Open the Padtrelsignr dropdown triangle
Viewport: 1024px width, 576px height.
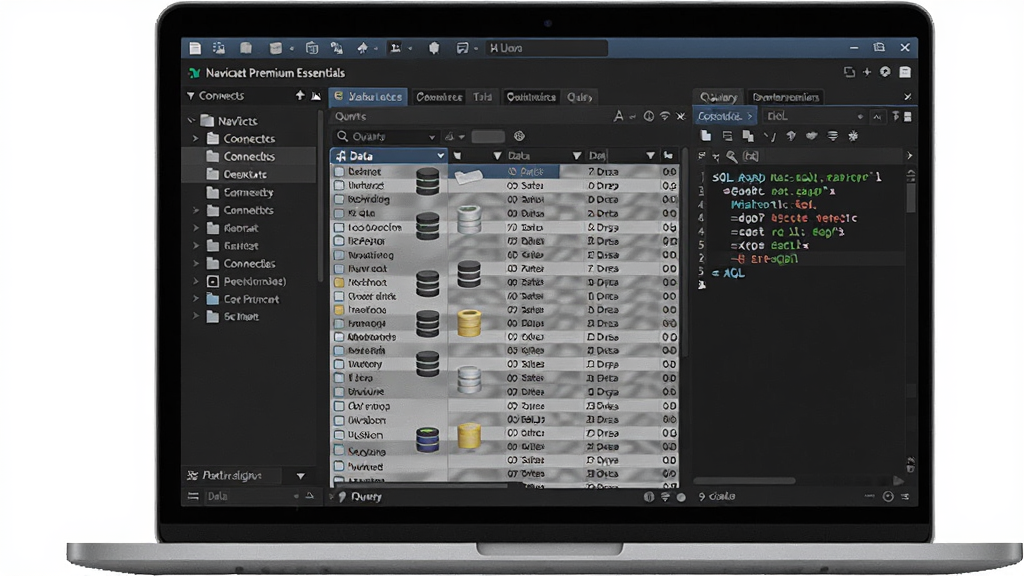(x=300, y=476)
